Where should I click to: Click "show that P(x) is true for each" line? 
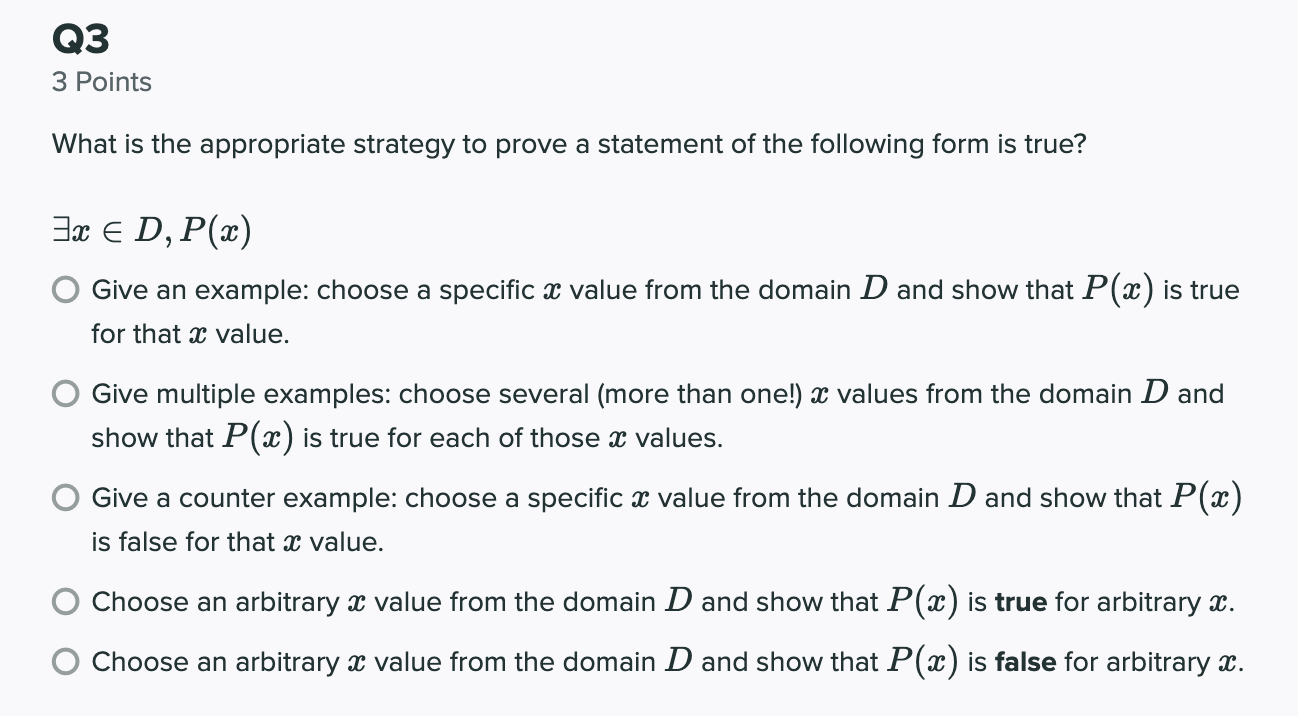click(x=406, y=437)
